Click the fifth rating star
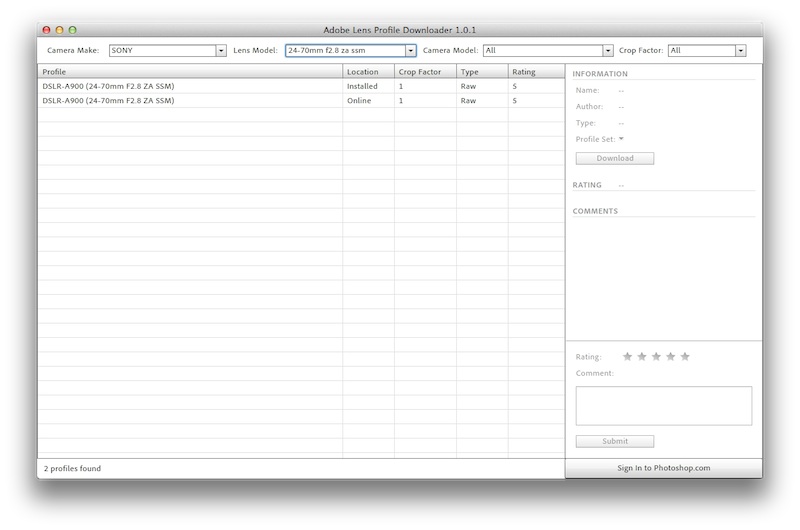800x530 pixels. (685, 356)
